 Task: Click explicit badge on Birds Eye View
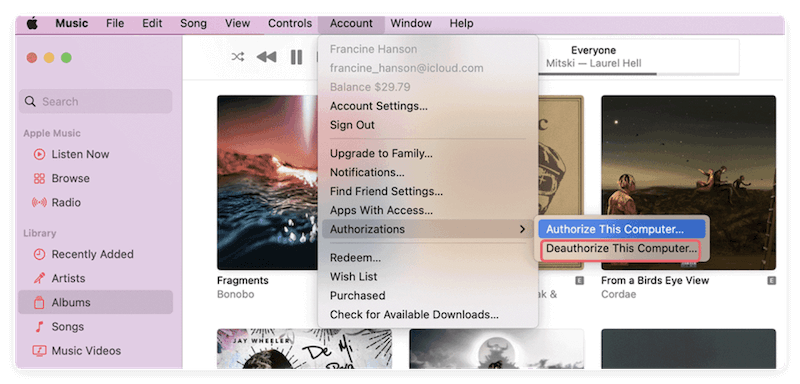click(x=771, y=280)
